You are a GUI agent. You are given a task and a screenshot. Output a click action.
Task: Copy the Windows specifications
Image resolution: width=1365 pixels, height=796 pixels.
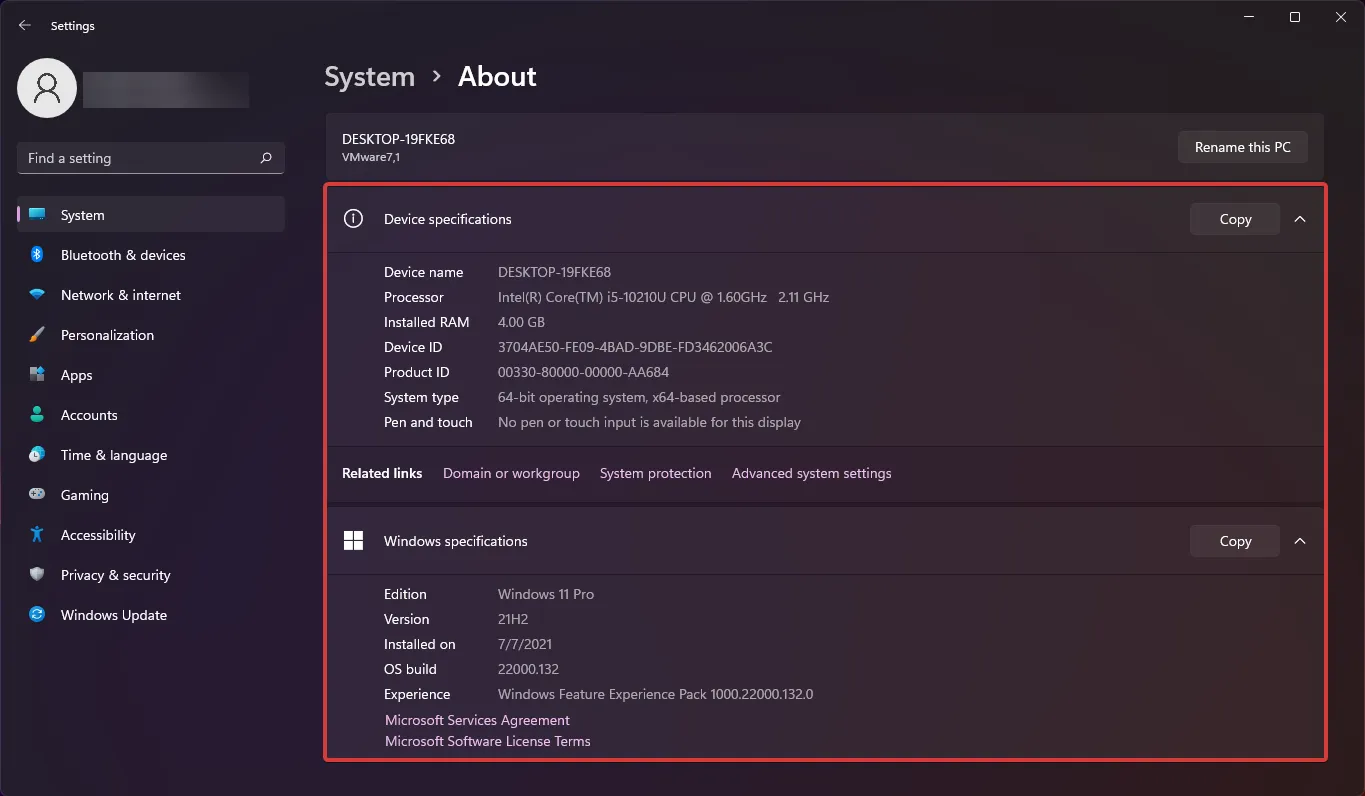1234,541
